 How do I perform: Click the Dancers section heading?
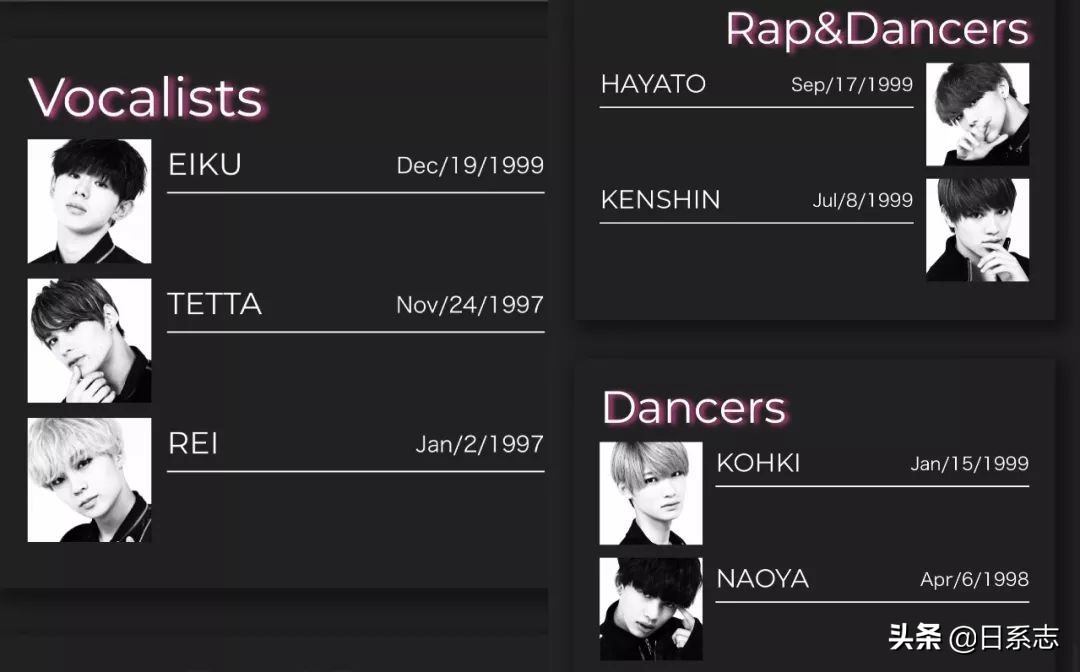[694, 408]
